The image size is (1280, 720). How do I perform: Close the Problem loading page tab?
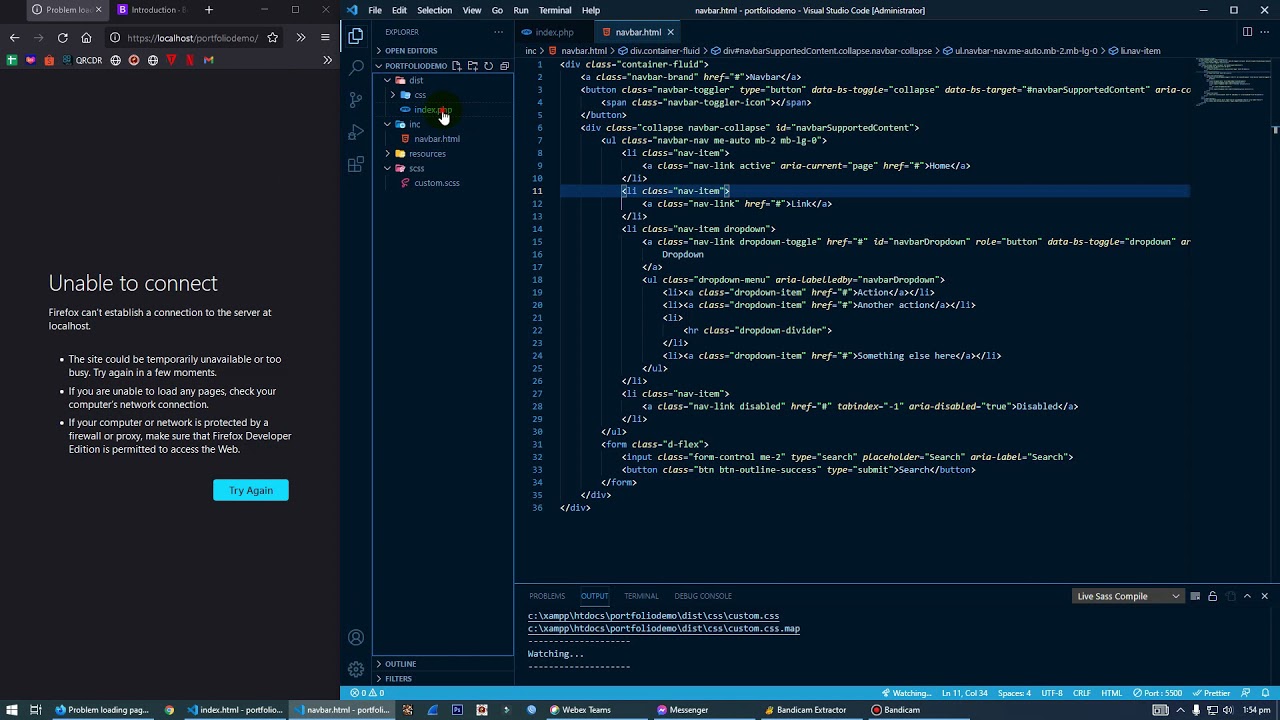coord(98,10)
